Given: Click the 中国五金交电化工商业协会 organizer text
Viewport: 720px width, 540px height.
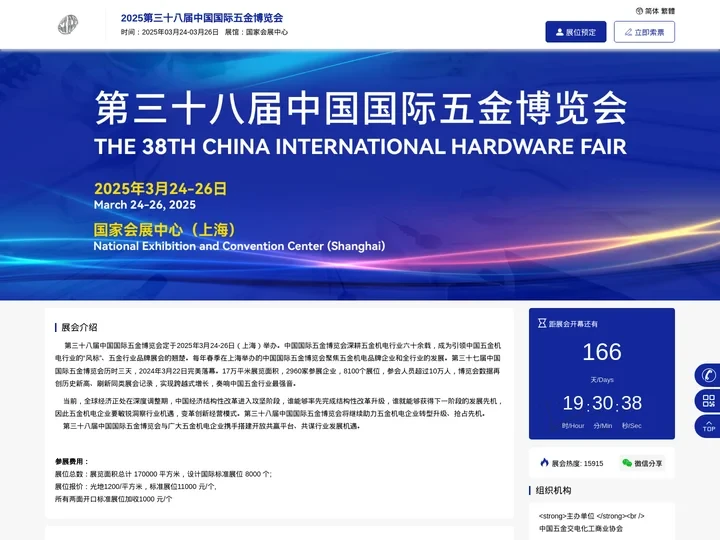Looking at the screenshot, I should click(x=581, y=529).
